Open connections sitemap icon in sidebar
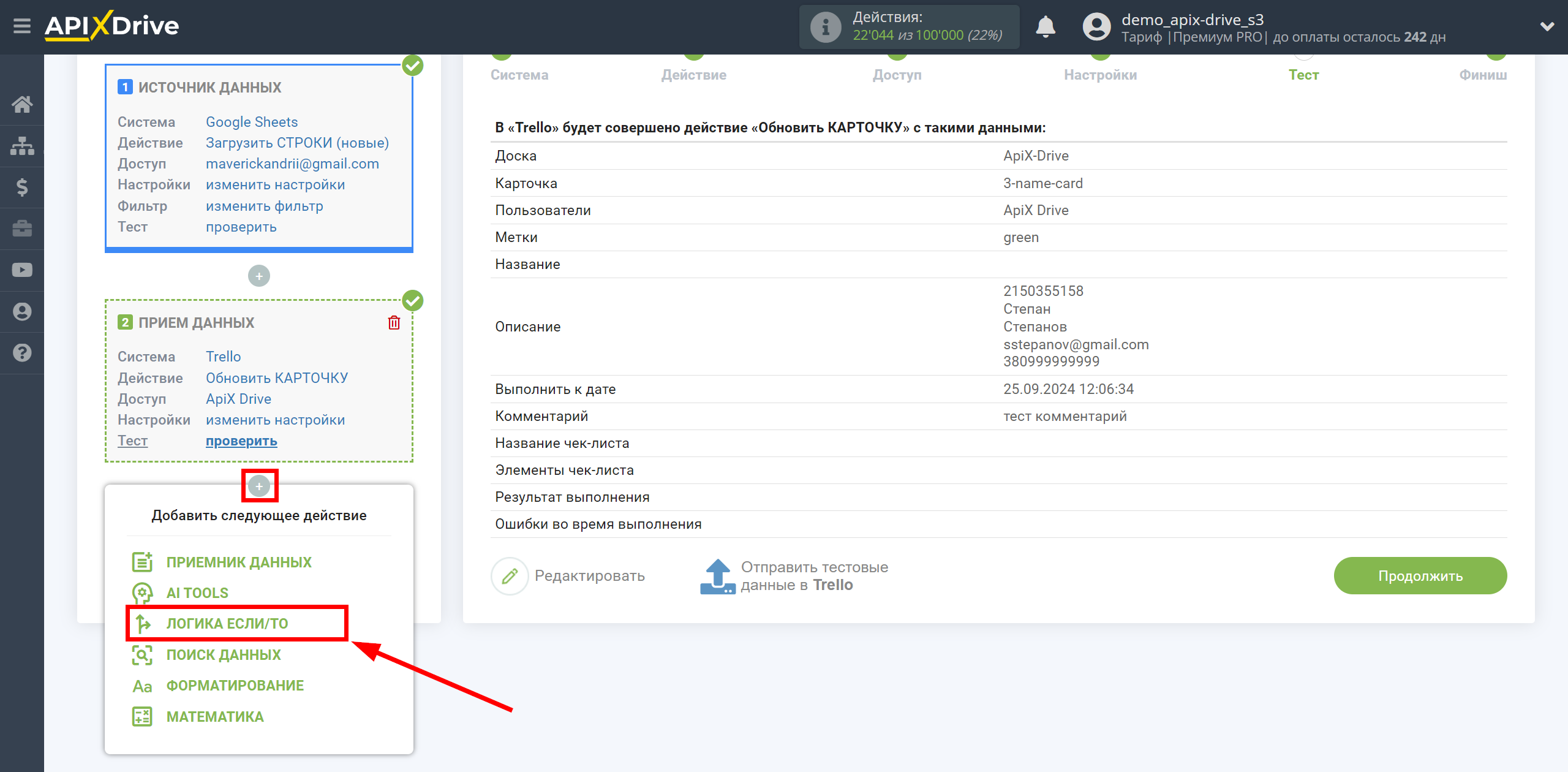1568x772 pixels. (x=22, y=146)
